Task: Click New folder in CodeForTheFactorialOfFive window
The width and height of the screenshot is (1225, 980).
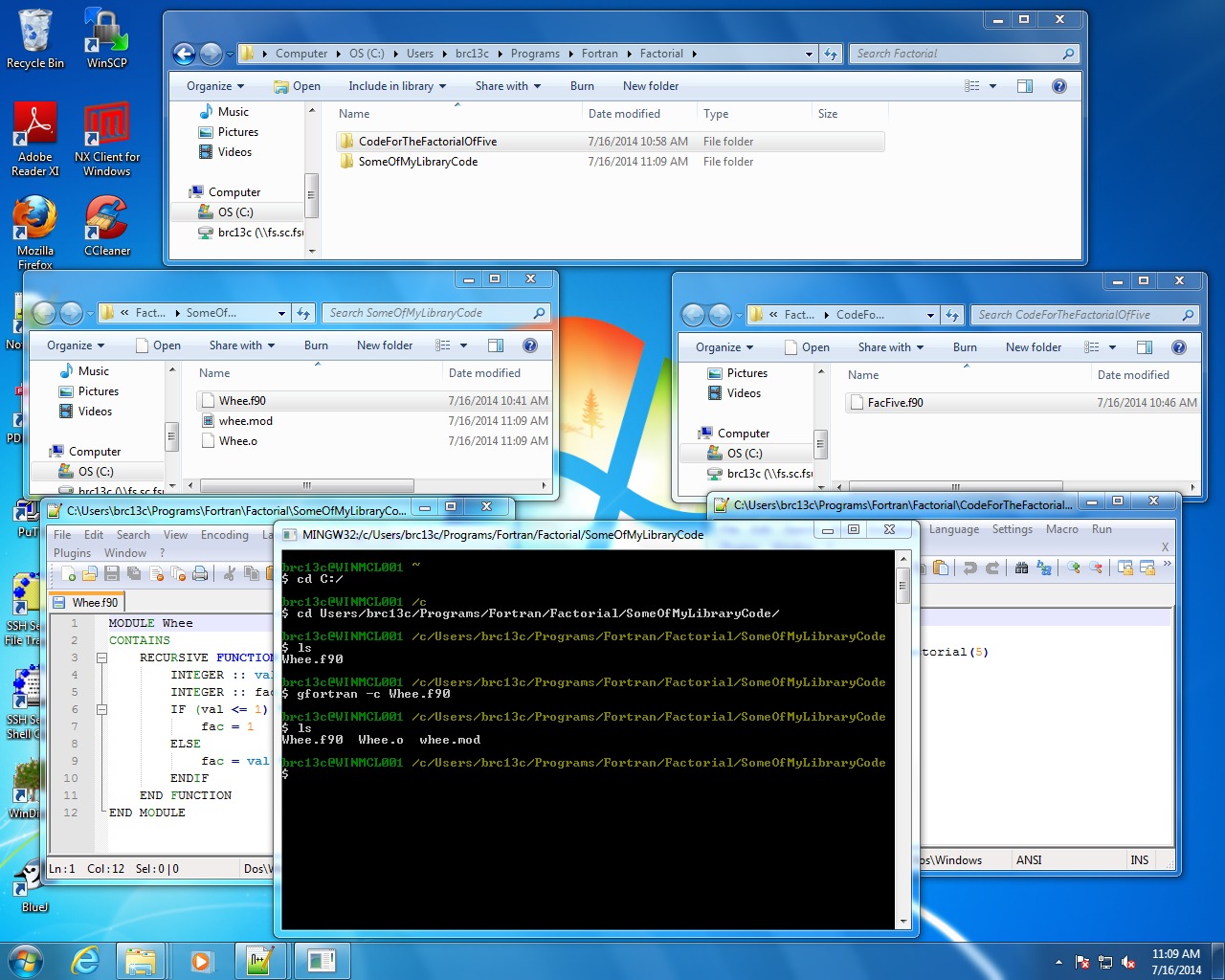Action: click(1034, 347)
